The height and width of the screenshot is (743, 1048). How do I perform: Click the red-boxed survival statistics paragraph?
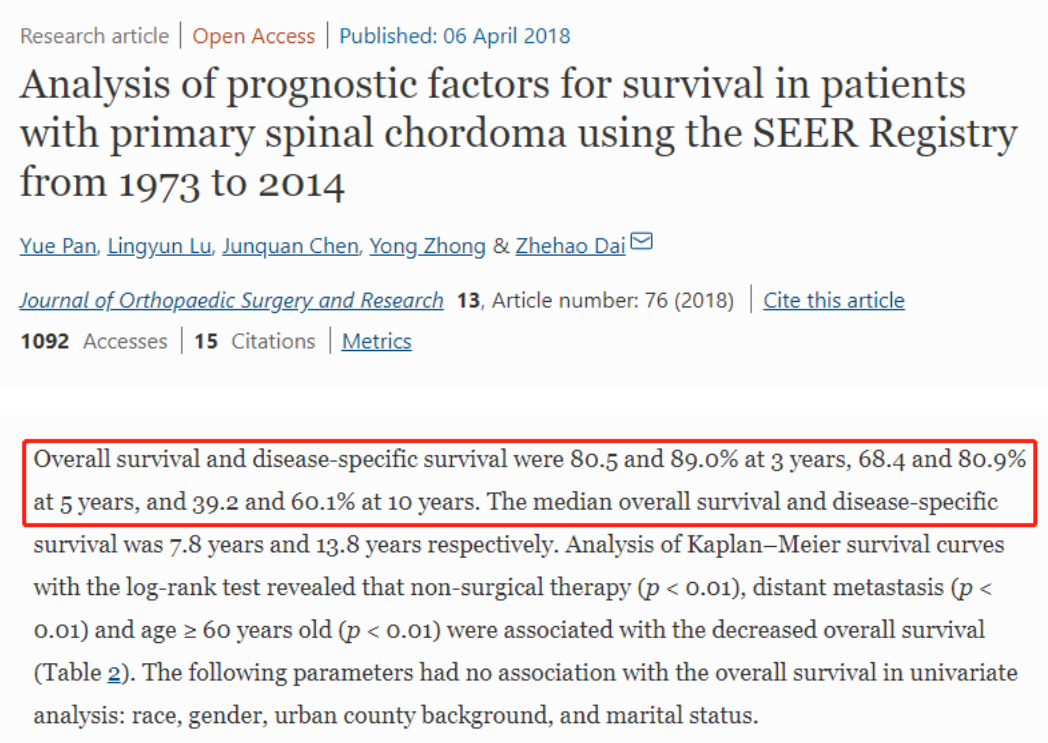(530, 482)
